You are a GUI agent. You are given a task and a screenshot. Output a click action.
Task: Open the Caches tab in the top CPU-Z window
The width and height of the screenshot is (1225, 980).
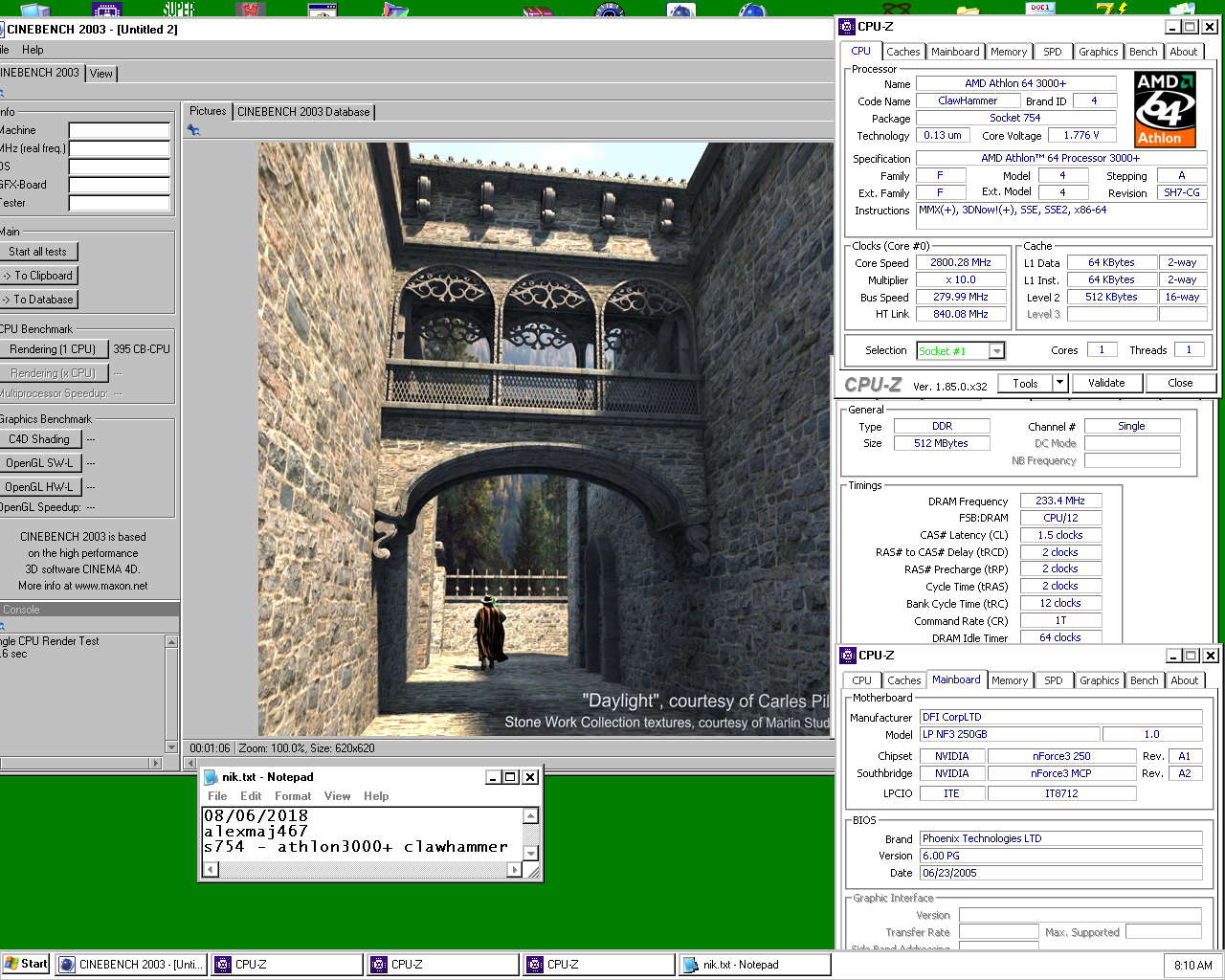click(902, 53)
